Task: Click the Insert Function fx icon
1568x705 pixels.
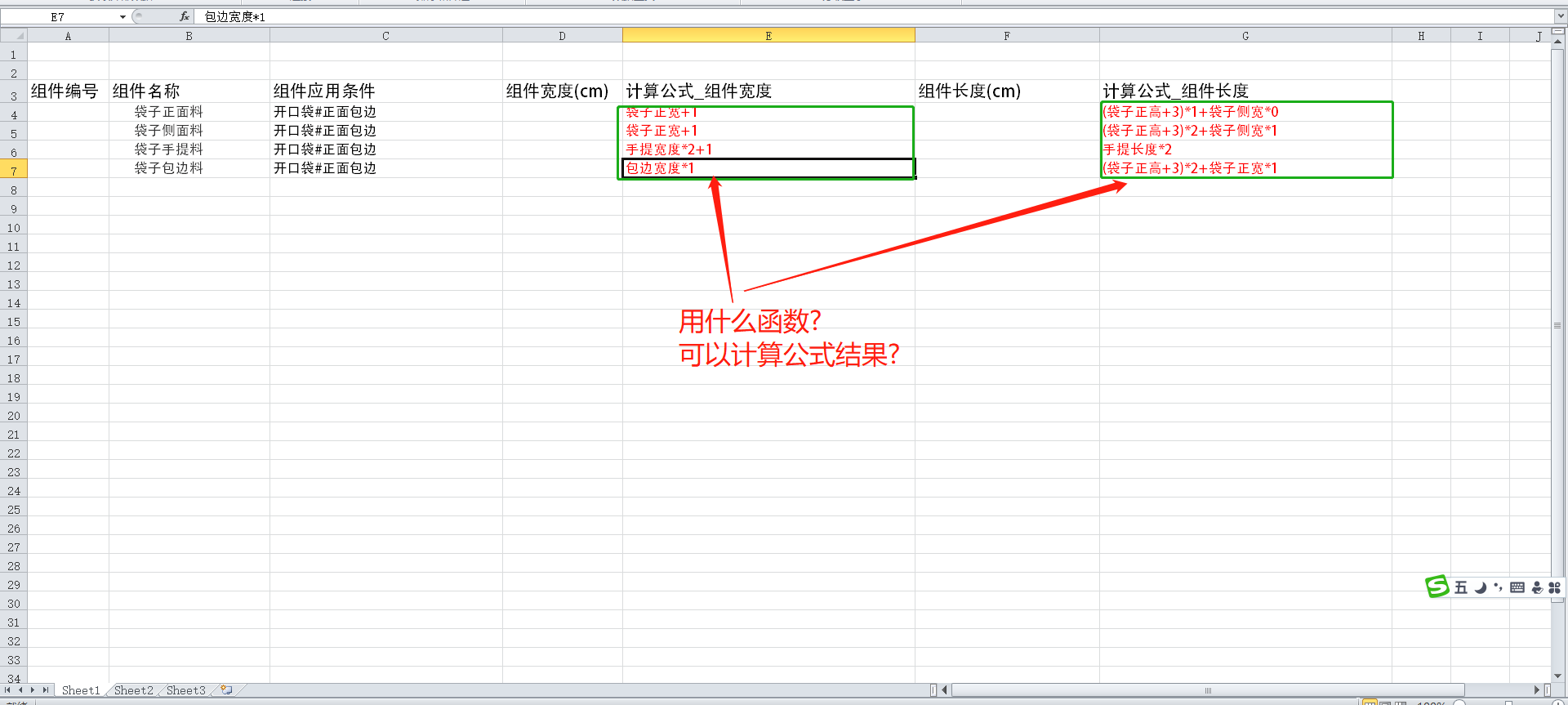Action: [185, 16]
